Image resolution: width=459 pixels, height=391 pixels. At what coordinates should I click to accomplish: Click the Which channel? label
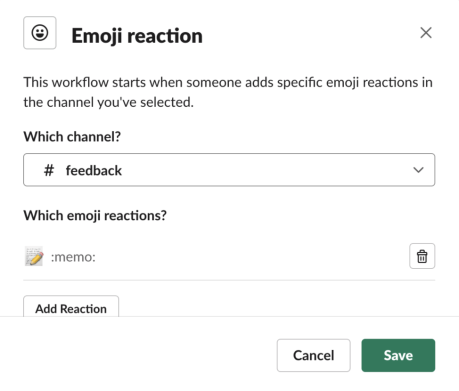pos(72,137)
